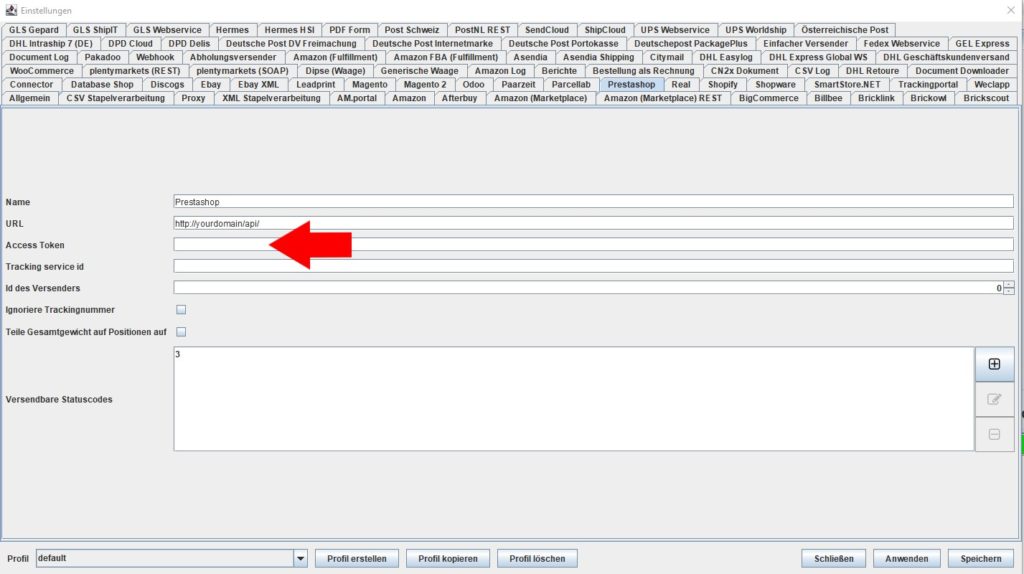Switch to the Shopware tab
This screenshot has height=574, width=1024.
point(775,84)
